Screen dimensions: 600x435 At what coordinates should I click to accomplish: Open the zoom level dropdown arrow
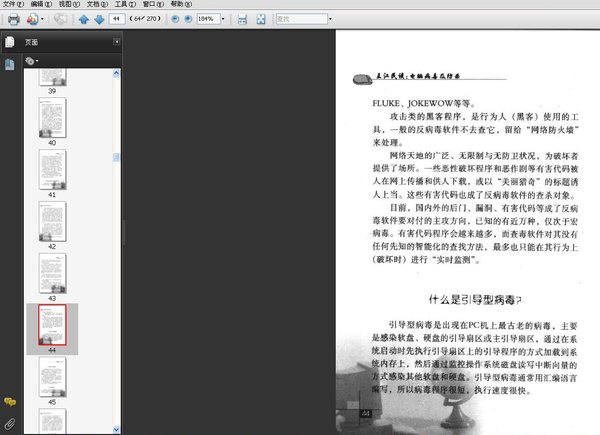click(x=223, y=19)
